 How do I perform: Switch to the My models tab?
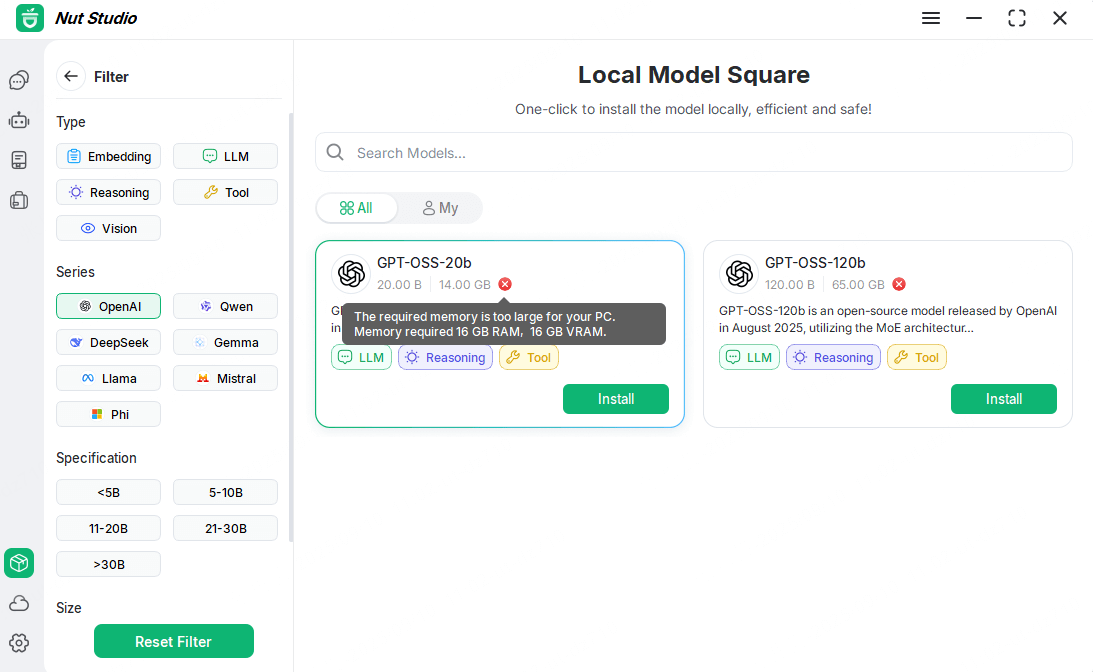pyautogui.click(x=440, y=208)
